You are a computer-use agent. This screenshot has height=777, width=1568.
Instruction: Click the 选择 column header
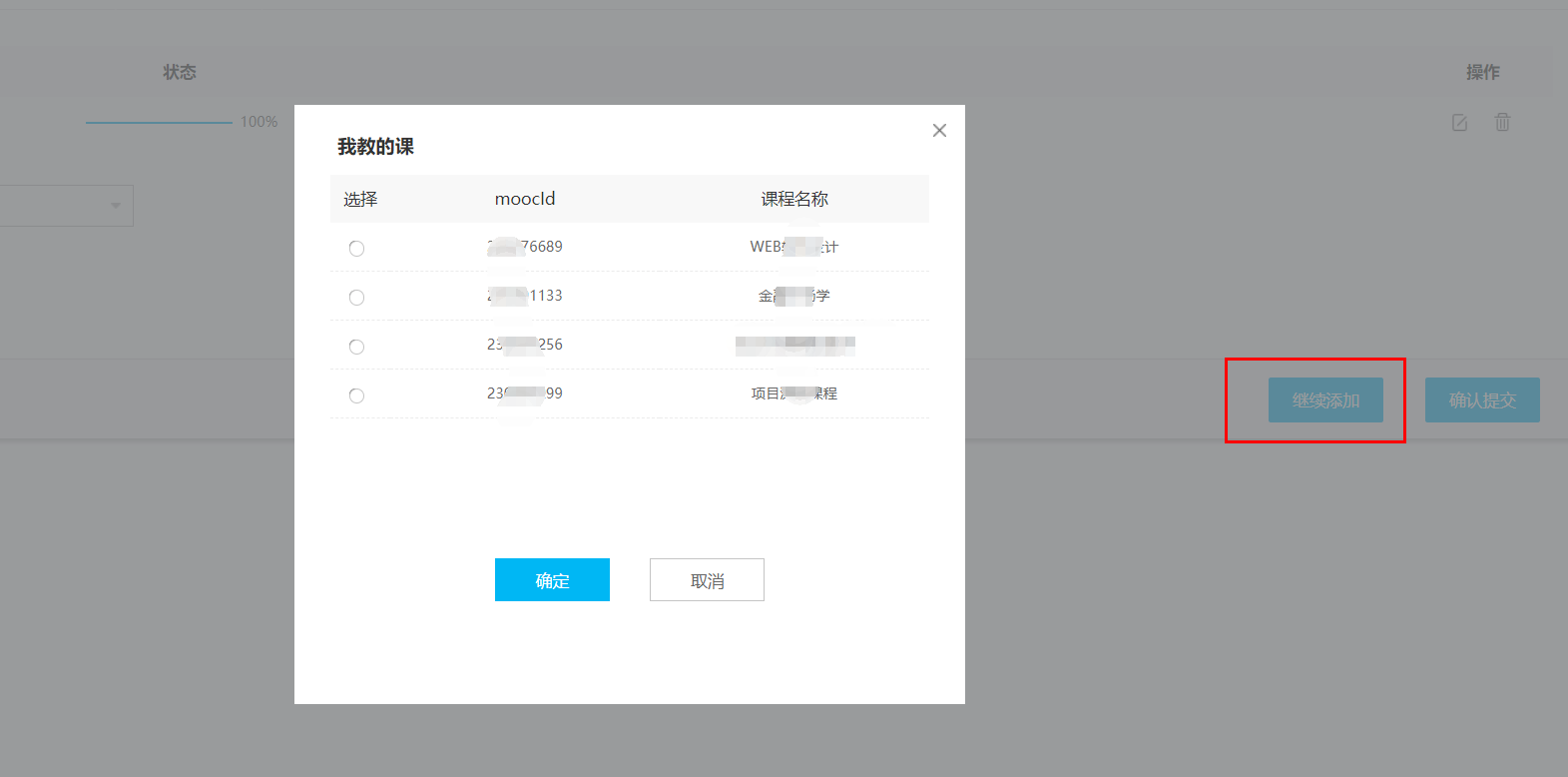coord(360,199)
